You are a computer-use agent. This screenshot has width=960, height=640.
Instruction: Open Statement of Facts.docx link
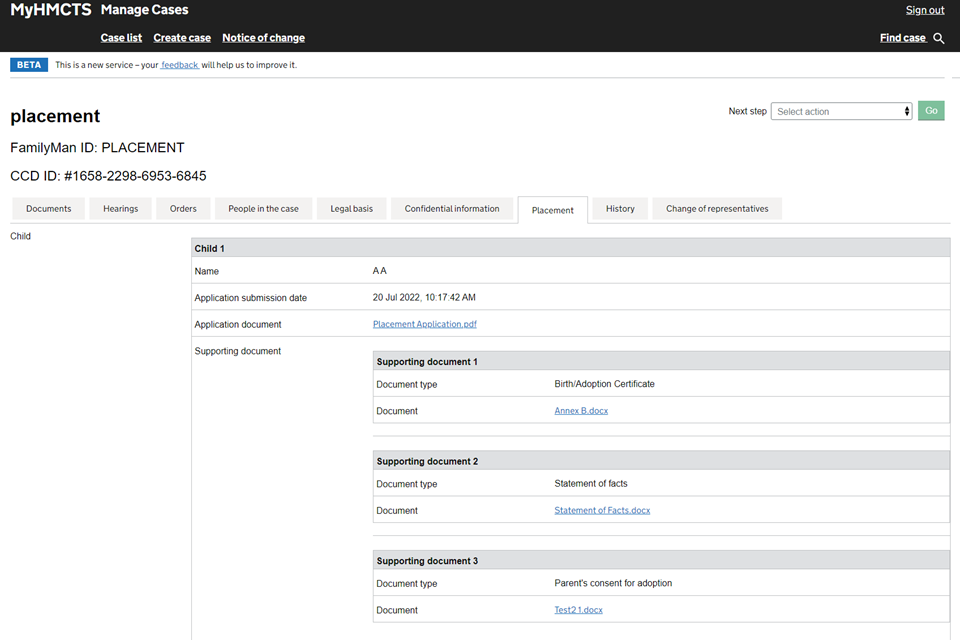pyautogui.click(x=602, y=510)
